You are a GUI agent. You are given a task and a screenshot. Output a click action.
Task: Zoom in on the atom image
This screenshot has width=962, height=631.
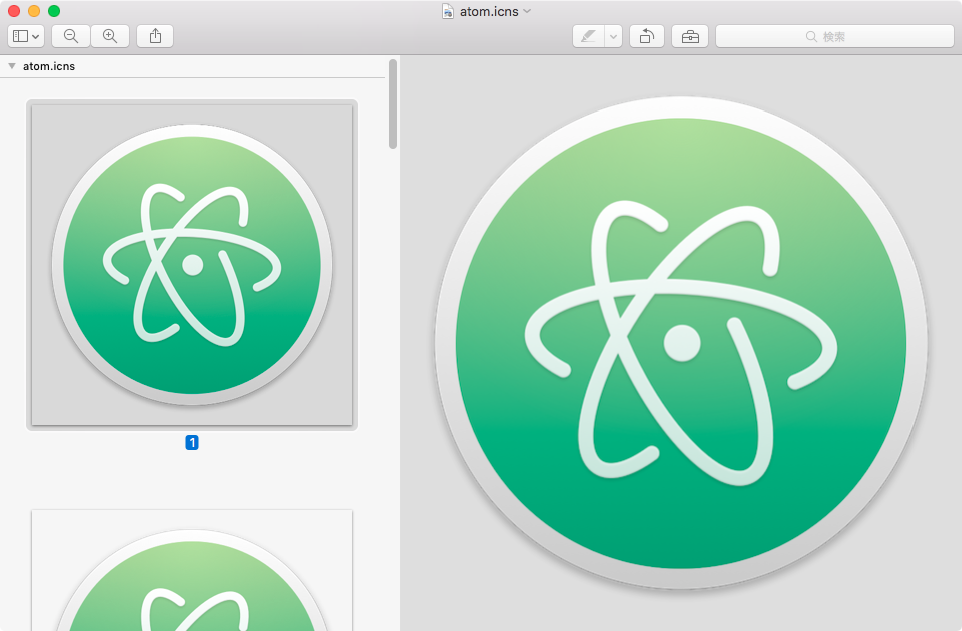pos(110,36)
